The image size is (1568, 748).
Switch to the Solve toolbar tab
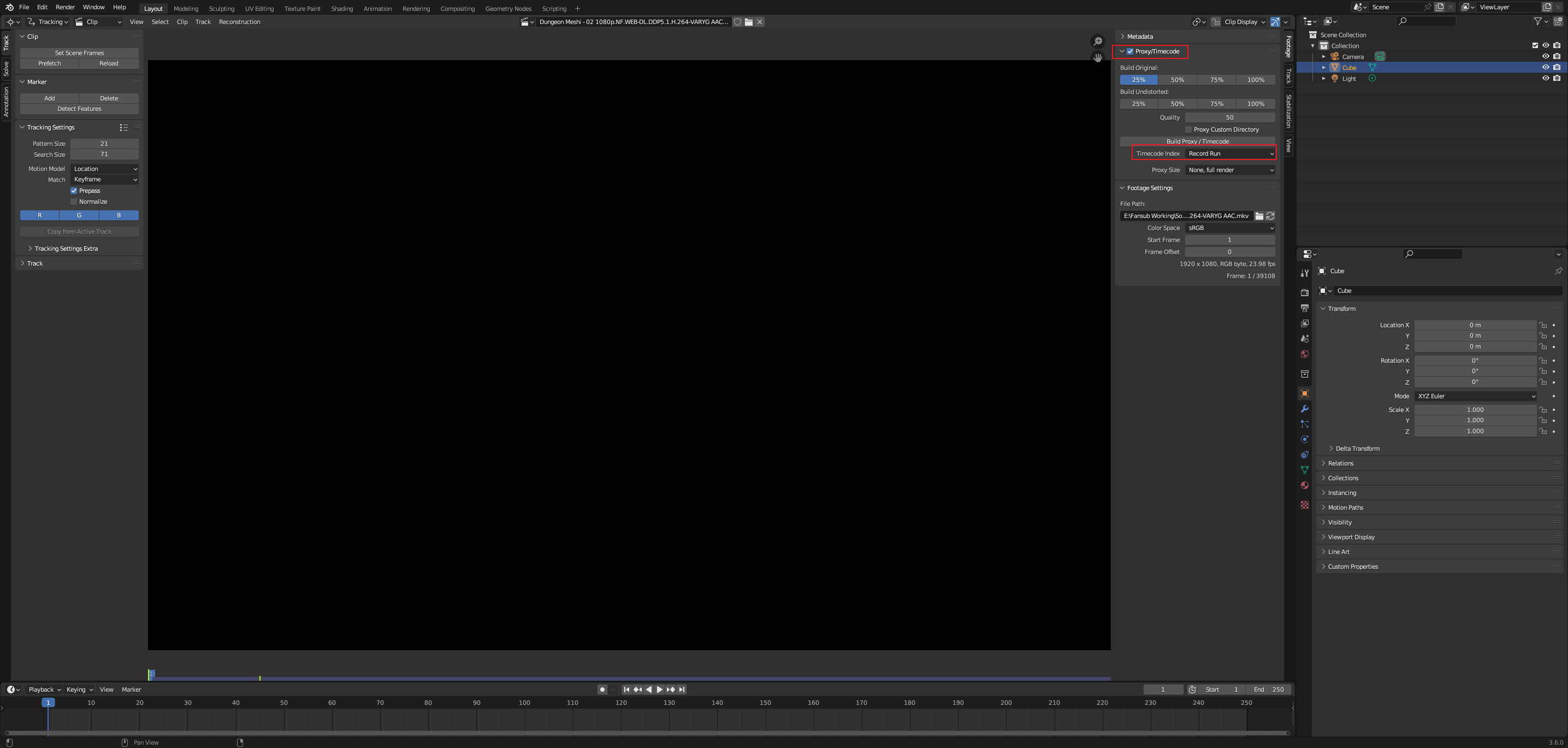(6, 68)
